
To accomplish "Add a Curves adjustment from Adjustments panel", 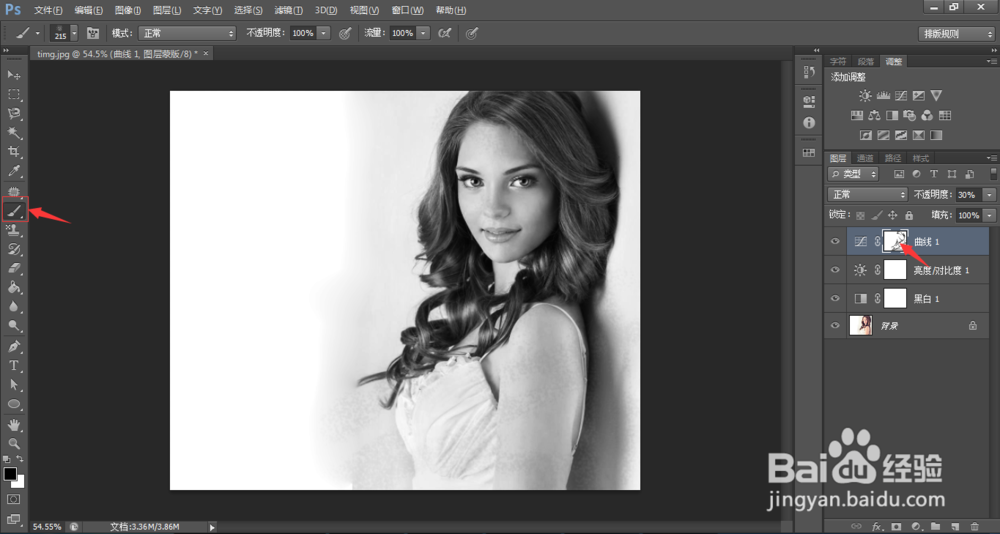I will coord(901,96).
